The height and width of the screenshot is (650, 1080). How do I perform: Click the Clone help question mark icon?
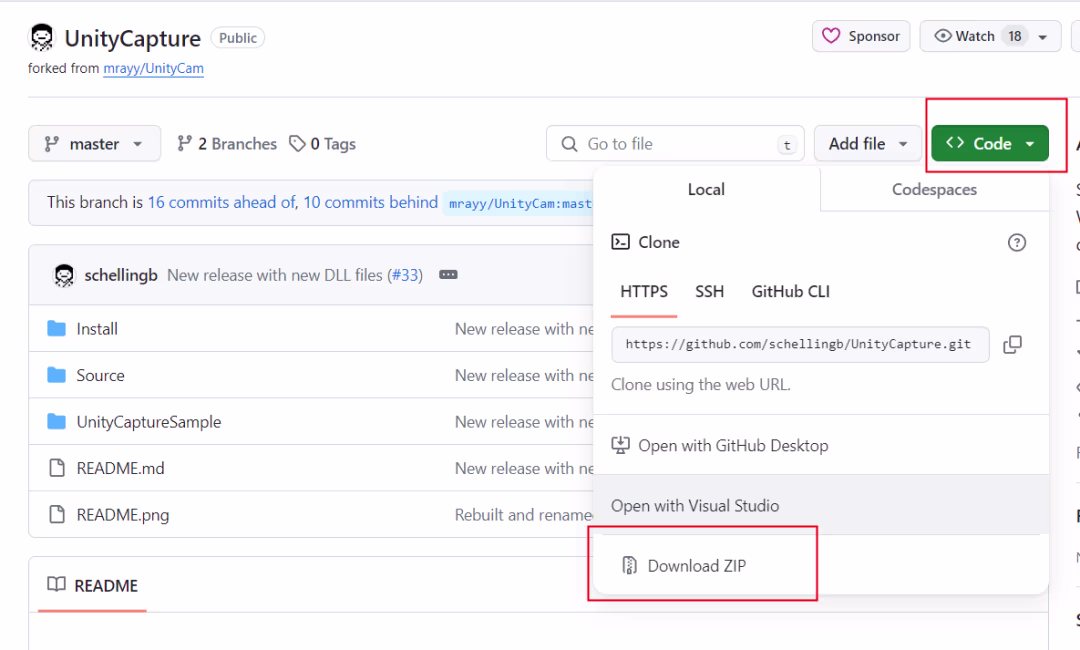click(x=1017, y=242)
